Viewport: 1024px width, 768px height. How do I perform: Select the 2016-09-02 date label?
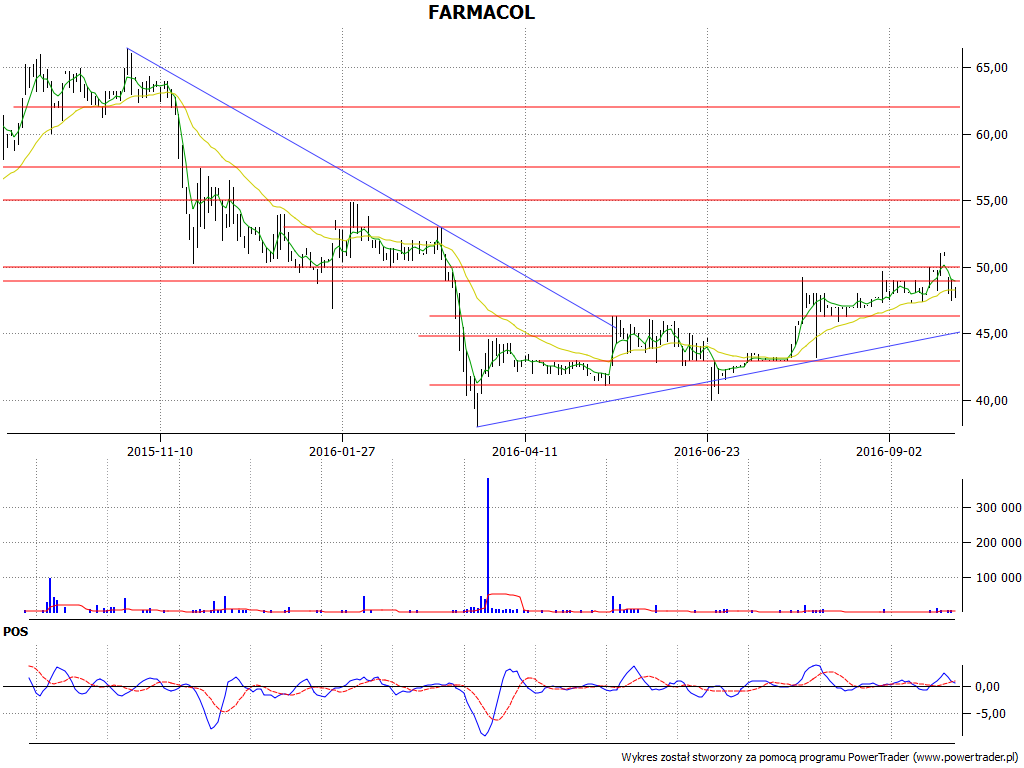(889, 451)
